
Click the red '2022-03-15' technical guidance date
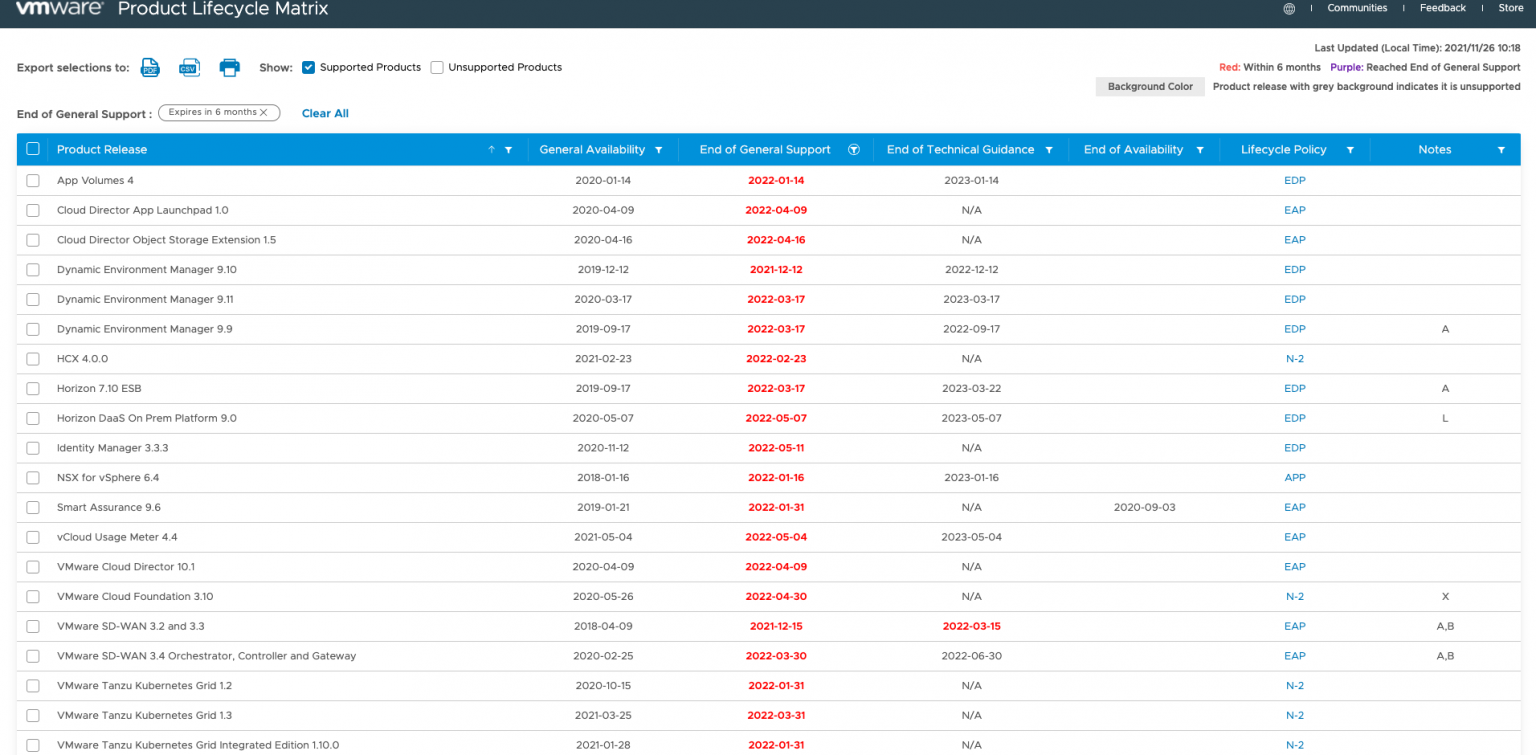(x=971, y=627)
